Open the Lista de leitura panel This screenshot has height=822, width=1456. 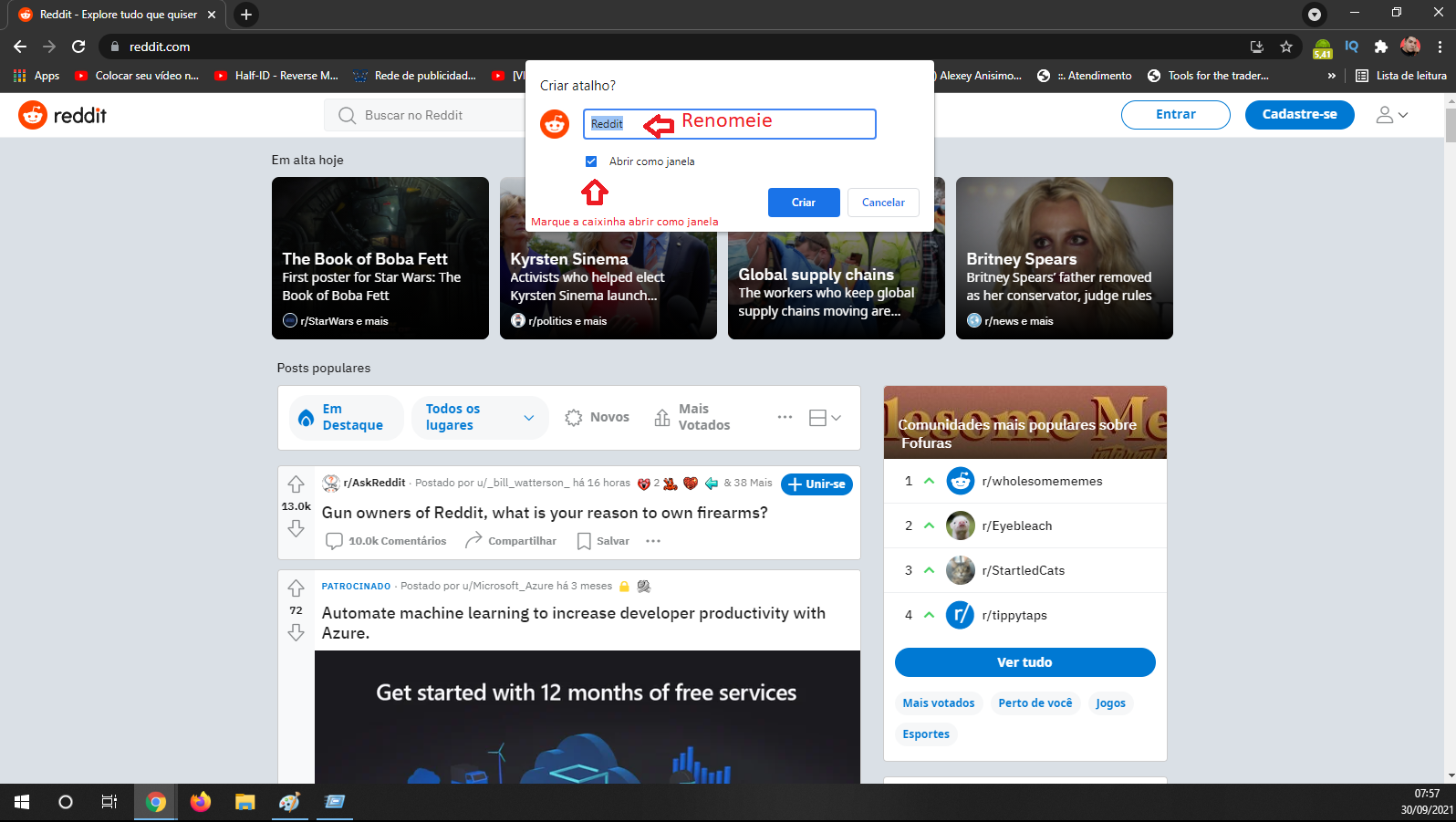pyautogui.click(x=1401, y=76)
